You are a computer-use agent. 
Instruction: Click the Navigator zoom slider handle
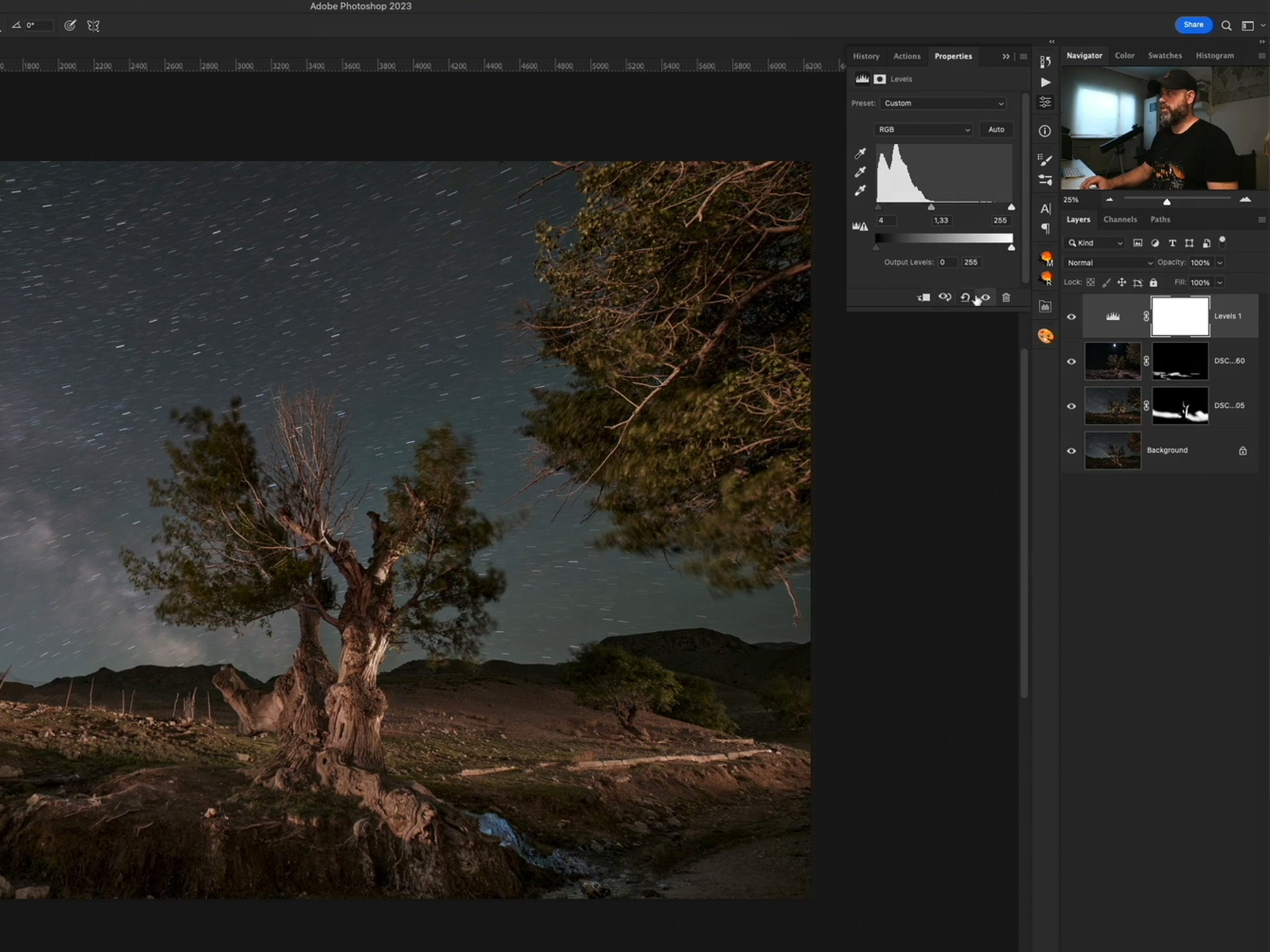point(1166,201)
